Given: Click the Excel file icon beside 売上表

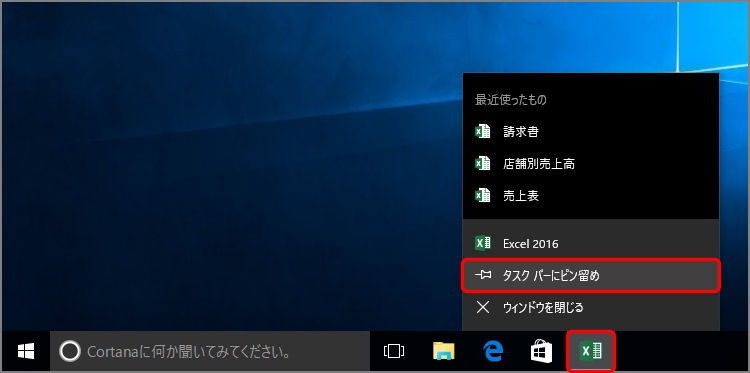Looking at the screenshot, I should 483,195.
